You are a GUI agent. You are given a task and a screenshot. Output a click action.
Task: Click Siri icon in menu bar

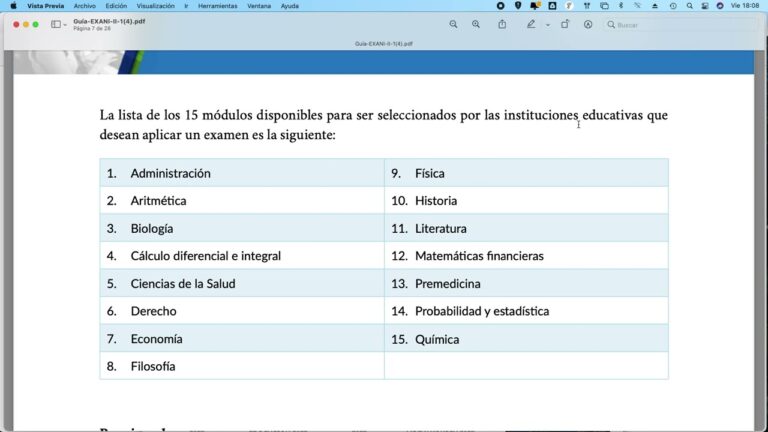pos(720,6)
